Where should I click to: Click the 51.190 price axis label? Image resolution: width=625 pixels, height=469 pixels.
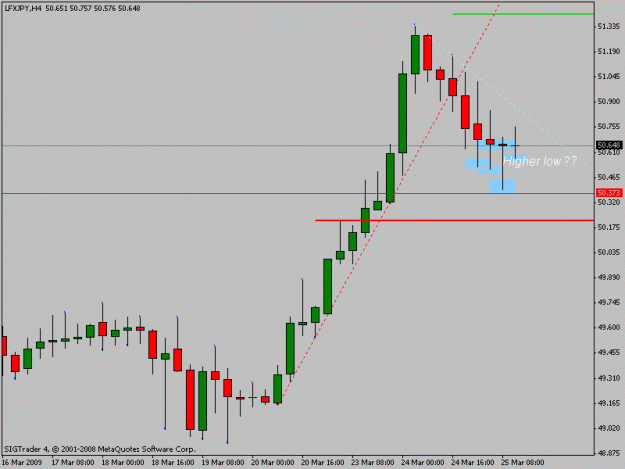pyautogui.click(x=609, y=51)
